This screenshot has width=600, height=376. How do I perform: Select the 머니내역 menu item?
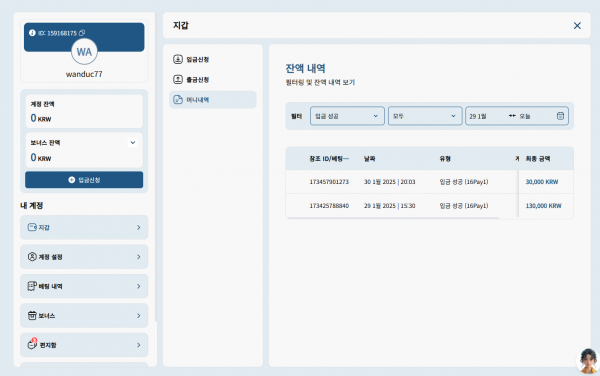[x=213, y=100]
